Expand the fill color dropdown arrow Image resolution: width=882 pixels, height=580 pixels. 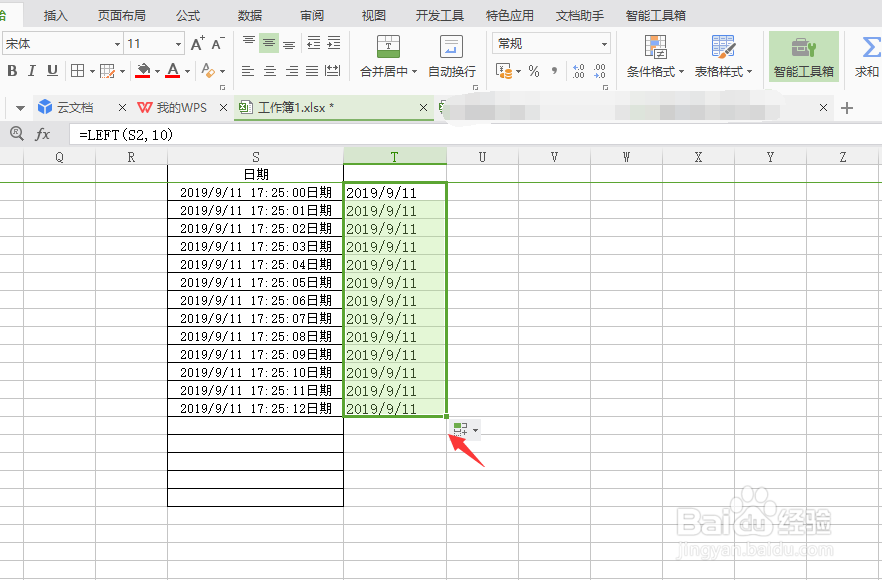coord(158,71)
